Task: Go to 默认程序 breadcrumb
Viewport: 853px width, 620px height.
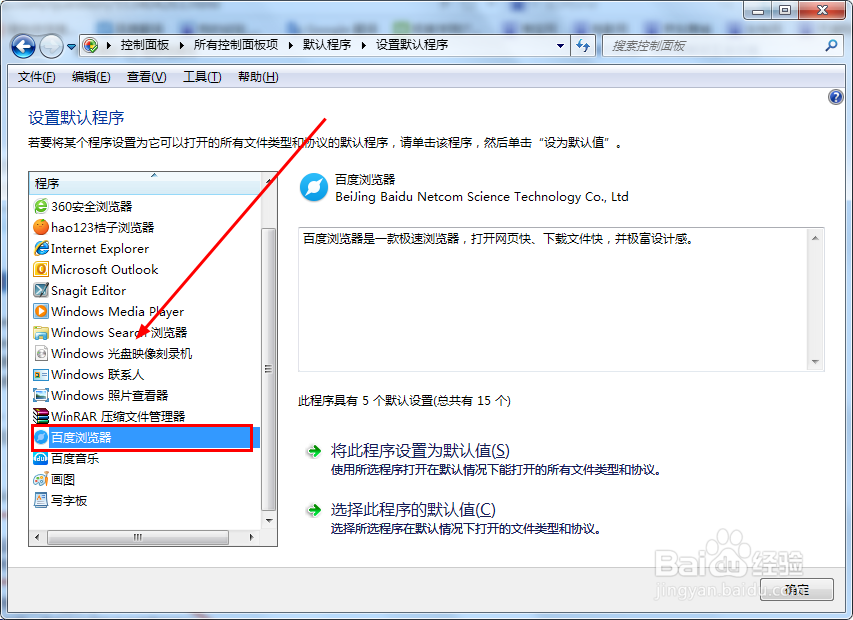Action: point(327,45)
